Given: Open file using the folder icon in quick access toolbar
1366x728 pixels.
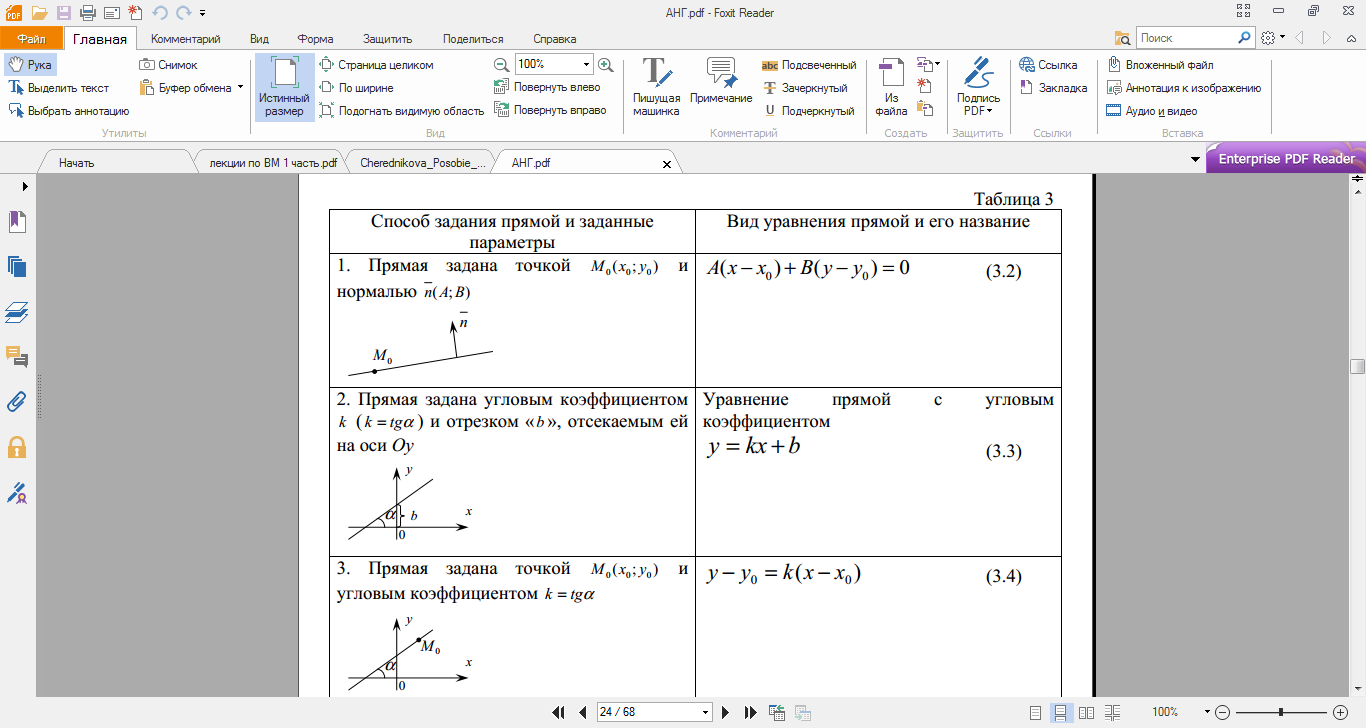Looking at the screenshot, I should 39,13.
